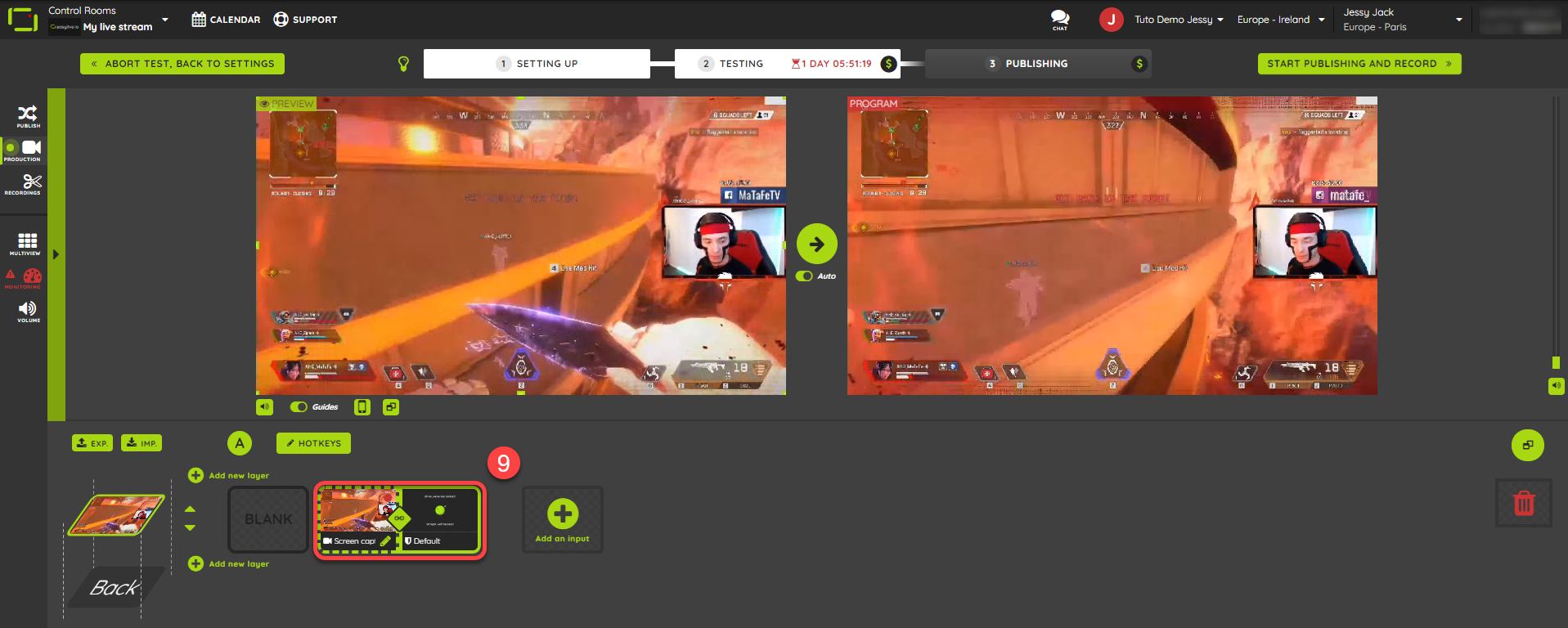Open the Volume panel in sidebar
Image resolution: width=1568 pixels, height=628 pixels.
[x=28, y=312]
